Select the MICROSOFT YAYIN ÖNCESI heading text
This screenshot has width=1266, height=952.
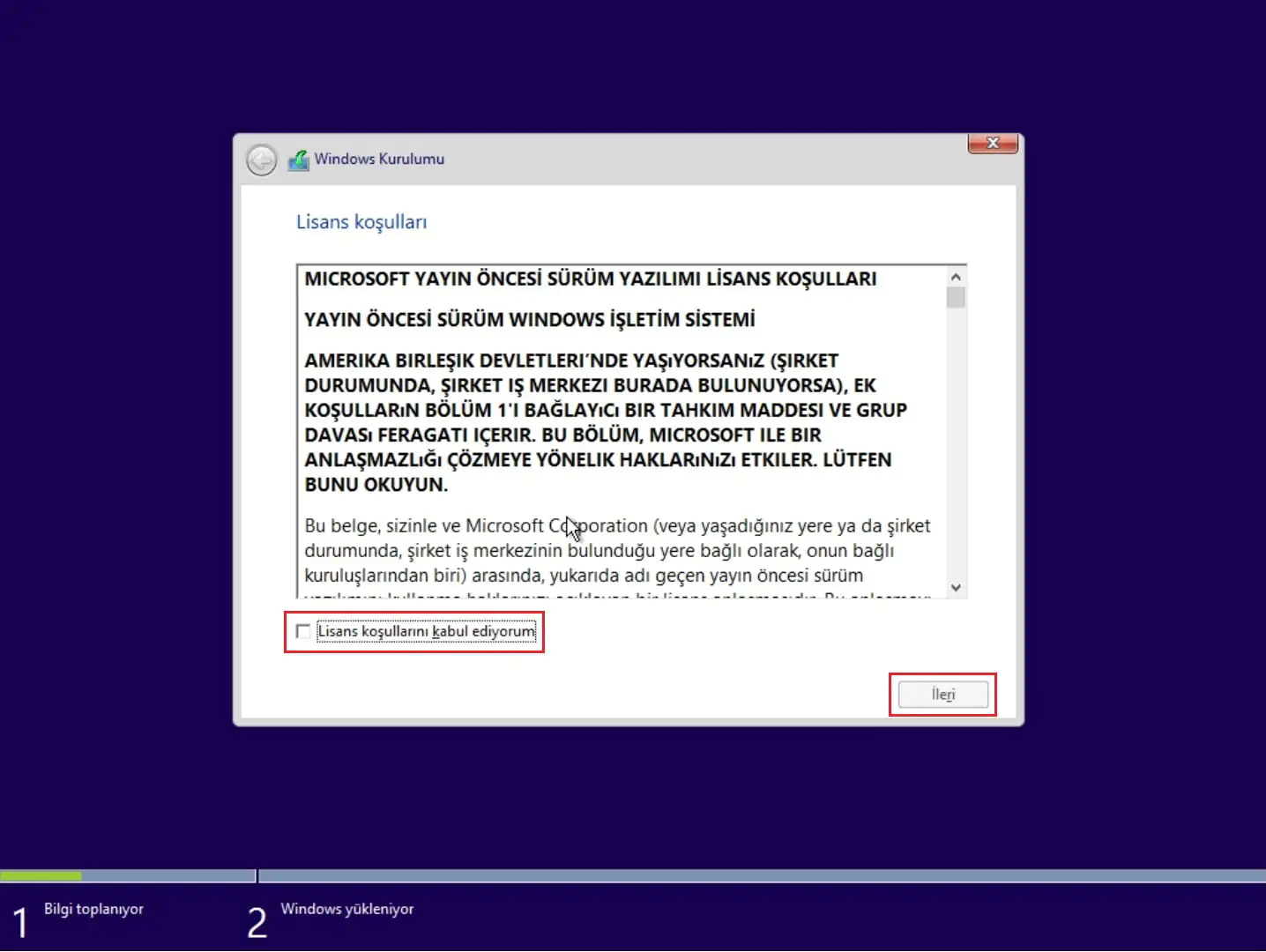590,279
